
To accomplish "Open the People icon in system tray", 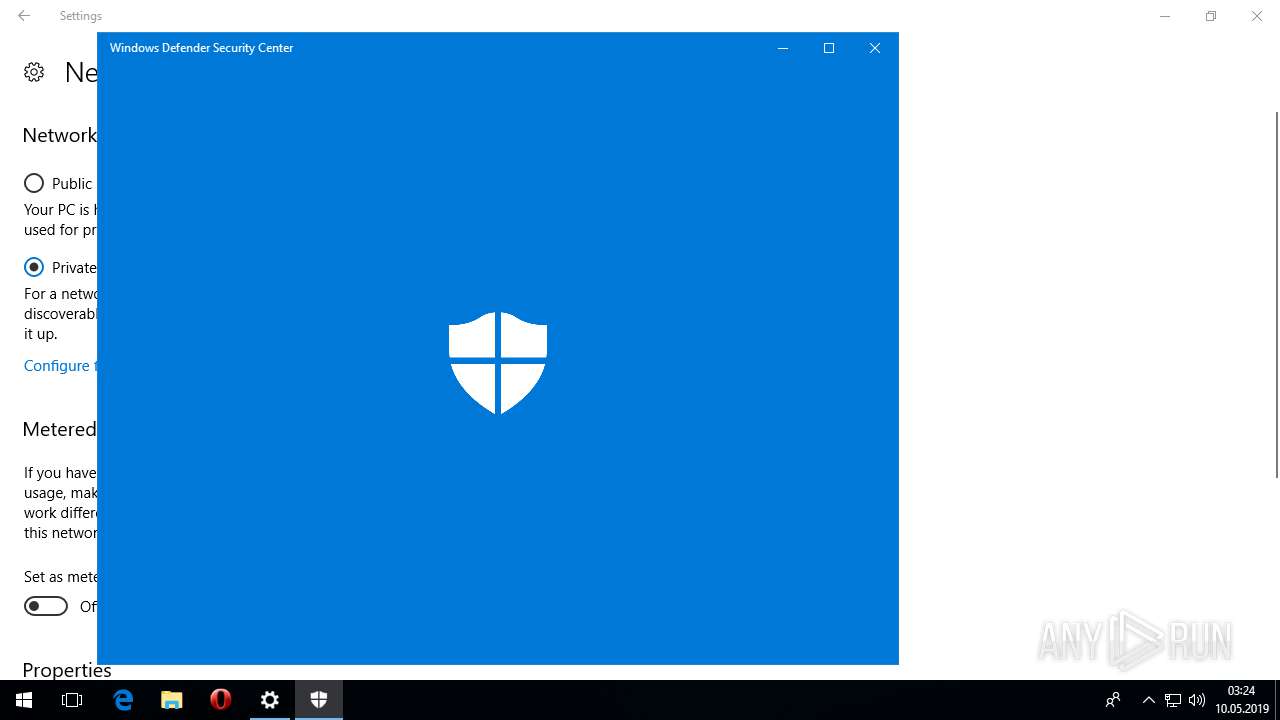I will pyautogui.click(x=1112, y=700).
